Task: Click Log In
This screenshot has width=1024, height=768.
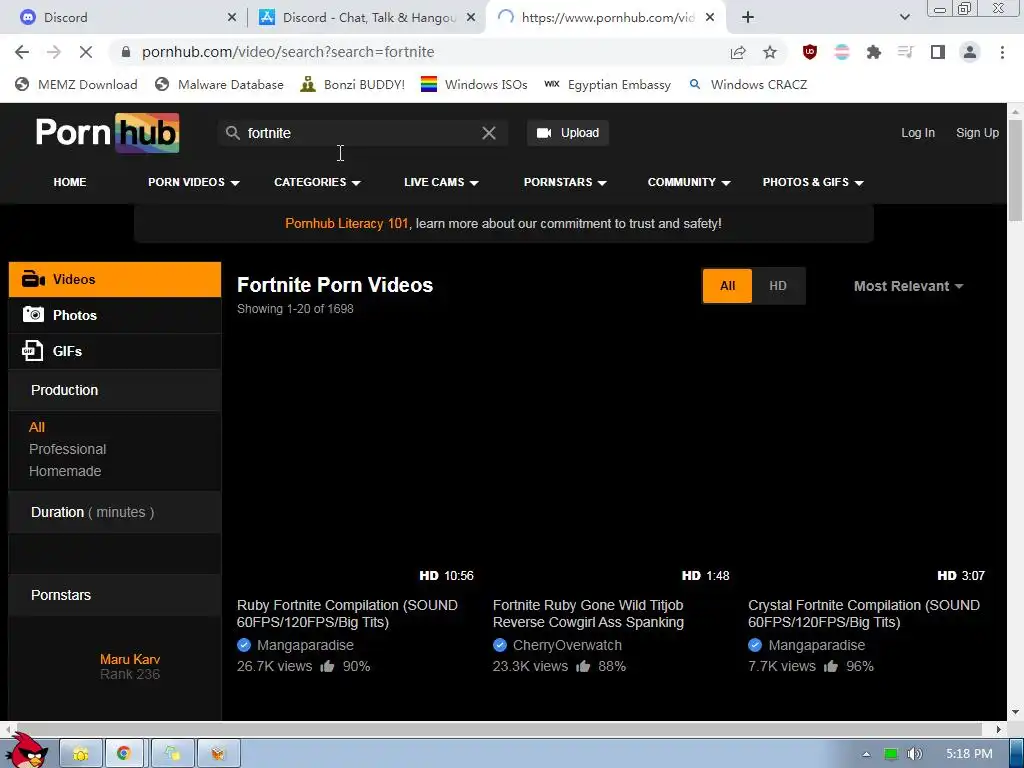Action: 918,133
